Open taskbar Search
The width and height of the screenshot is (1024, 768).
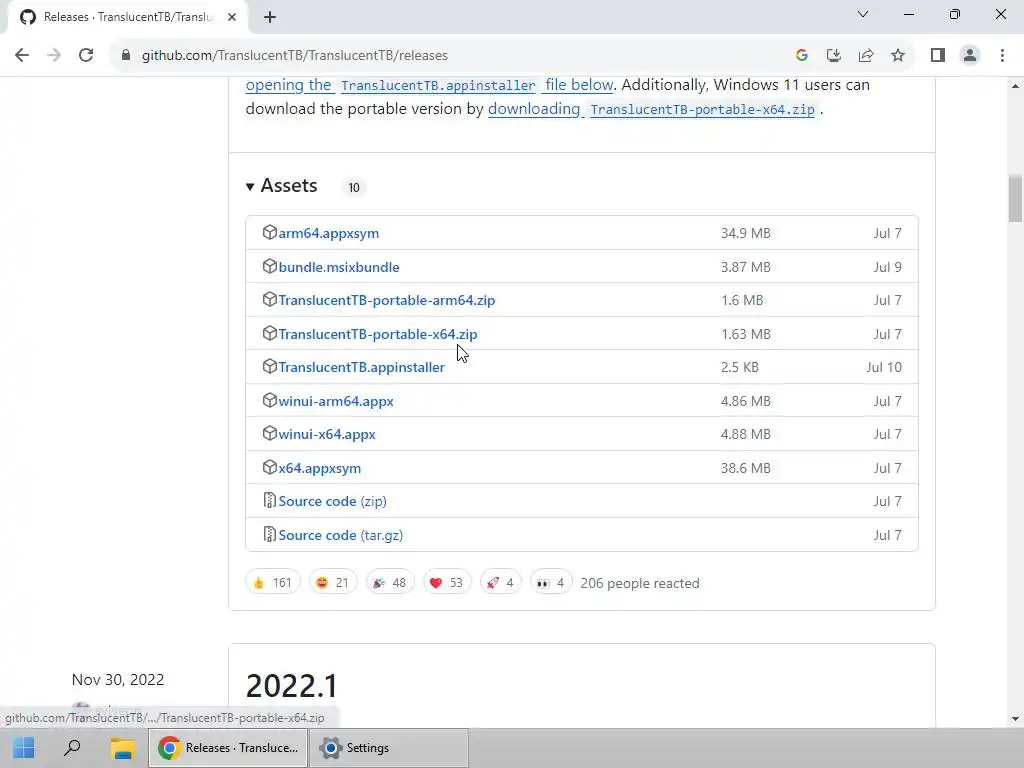pyautogui.click(x=72, y=748)
